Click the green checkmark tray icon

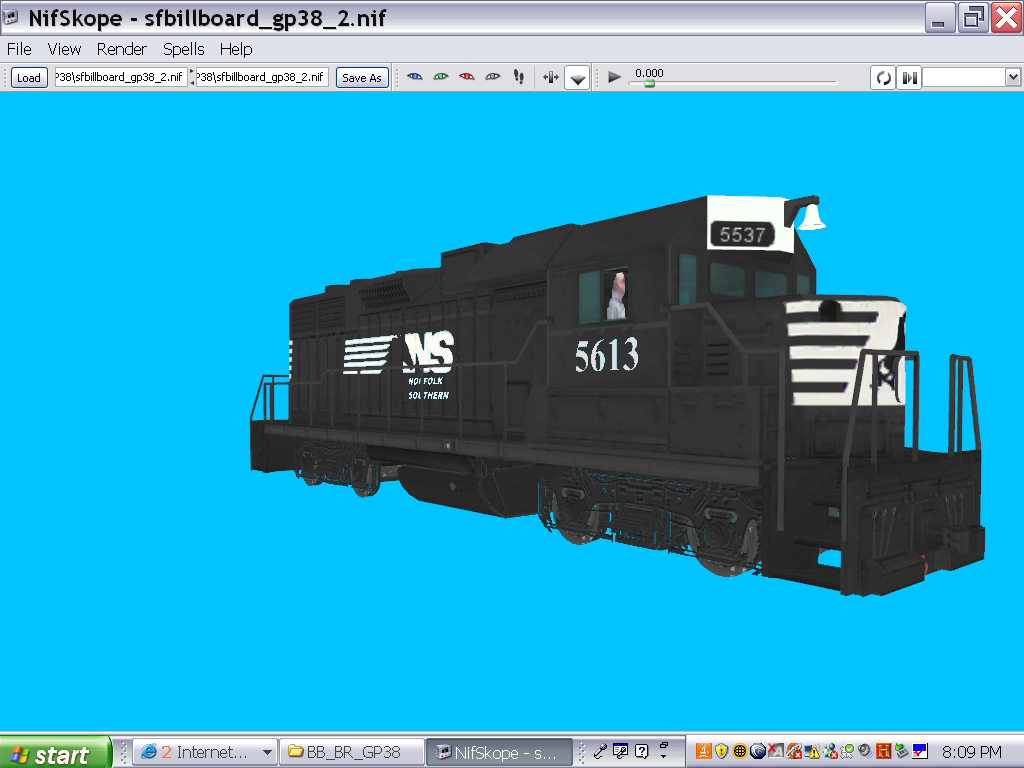pos(848,752)
